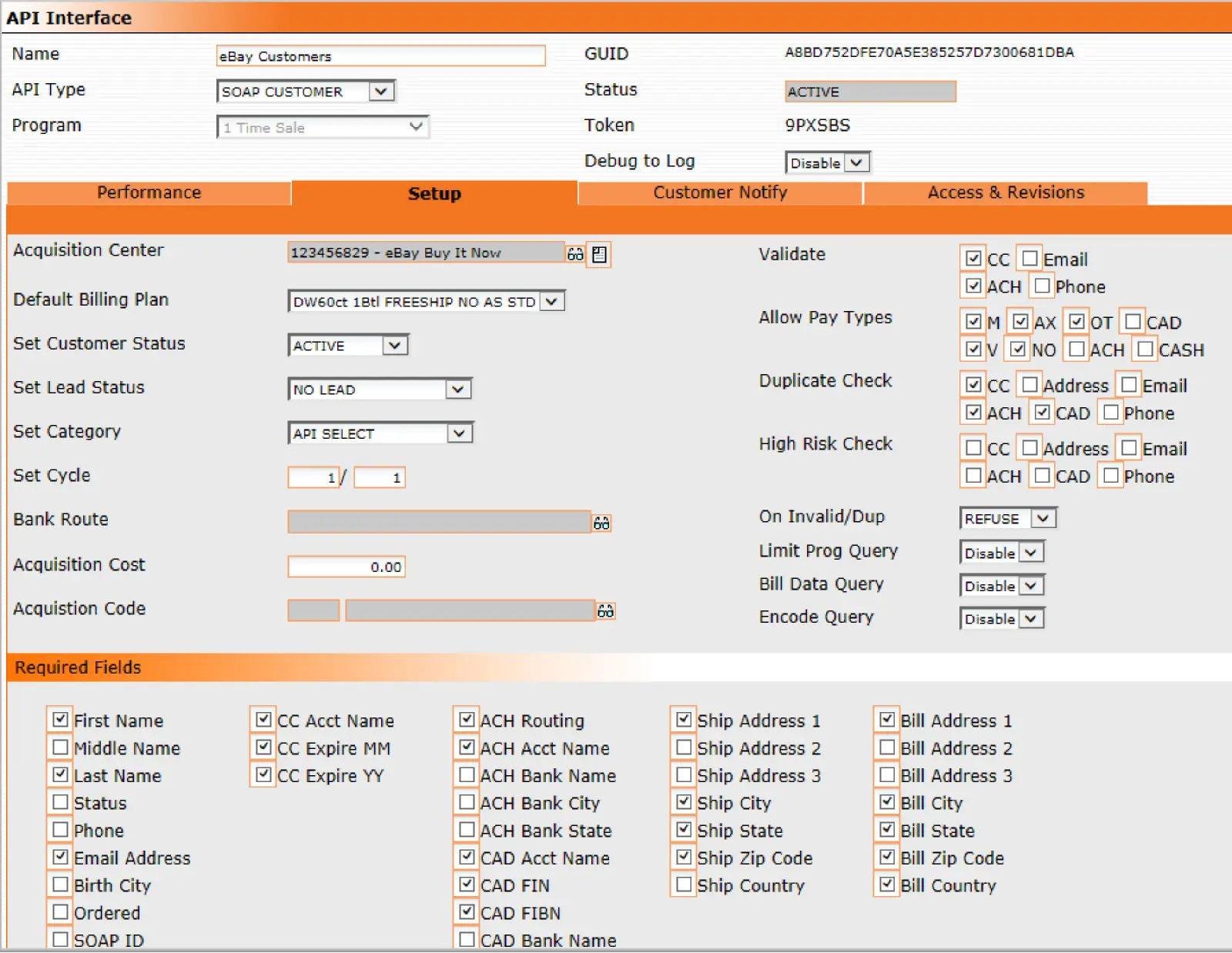Open the Performance tab
The height and width of the screenshot is (953, 1232).
(x=149, y=192)
